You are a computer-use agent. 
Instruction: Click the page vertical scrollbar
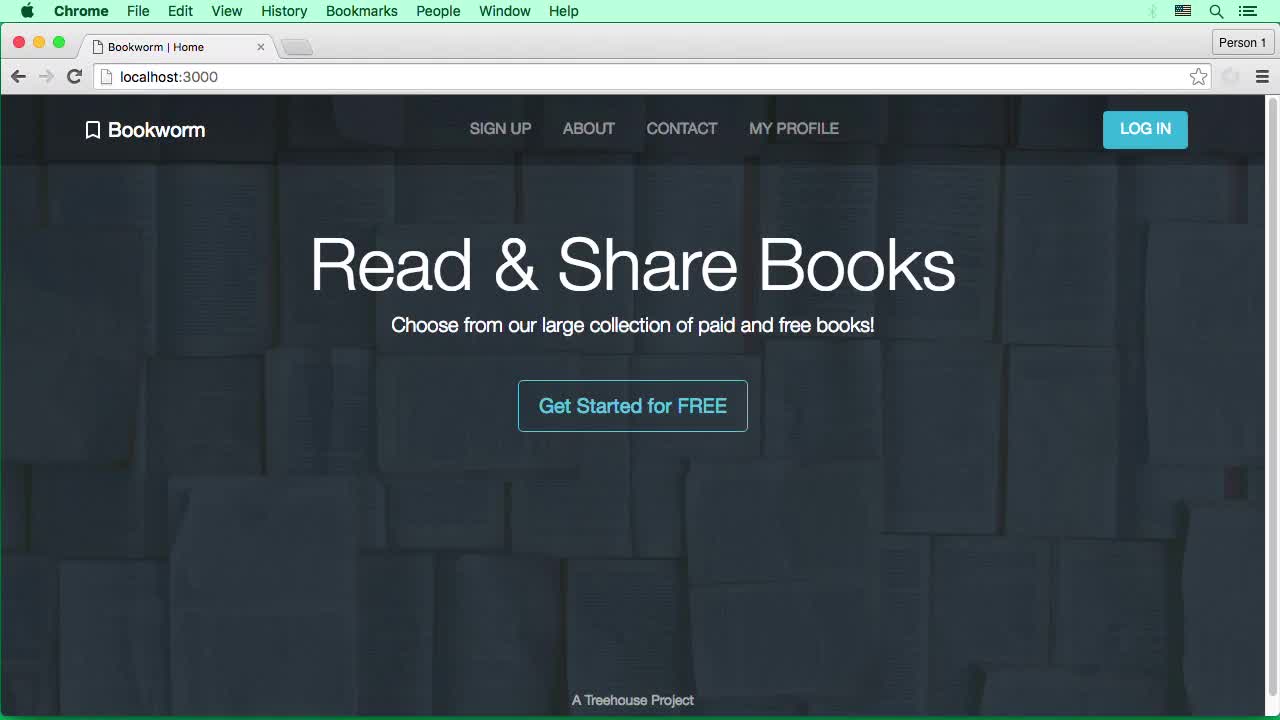pyautogui.click(x=1273, y=395)
